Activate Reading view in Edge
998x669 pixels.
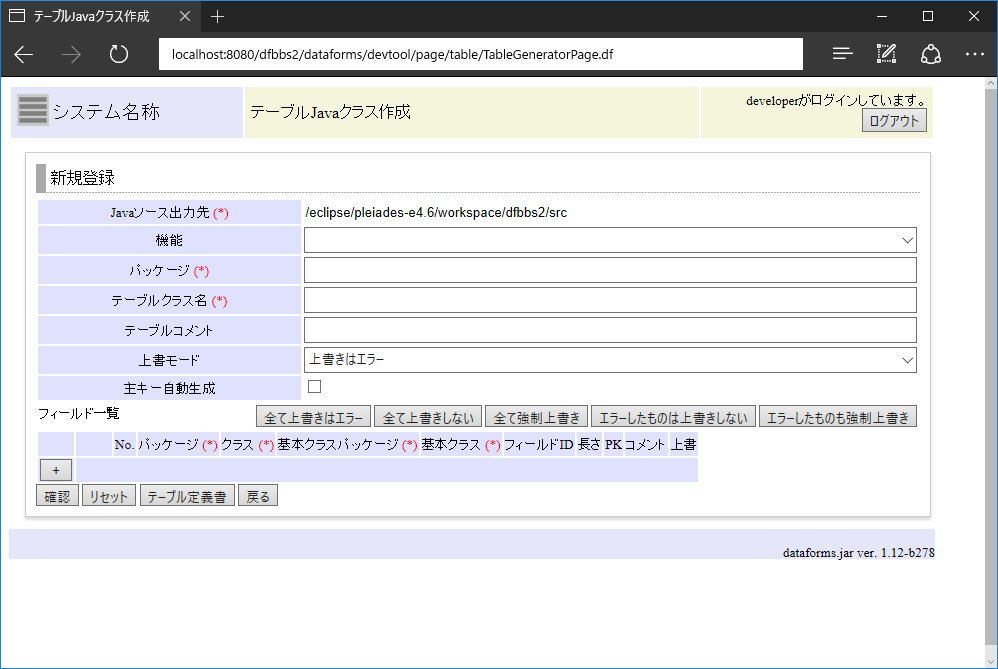tap(842, 54)
